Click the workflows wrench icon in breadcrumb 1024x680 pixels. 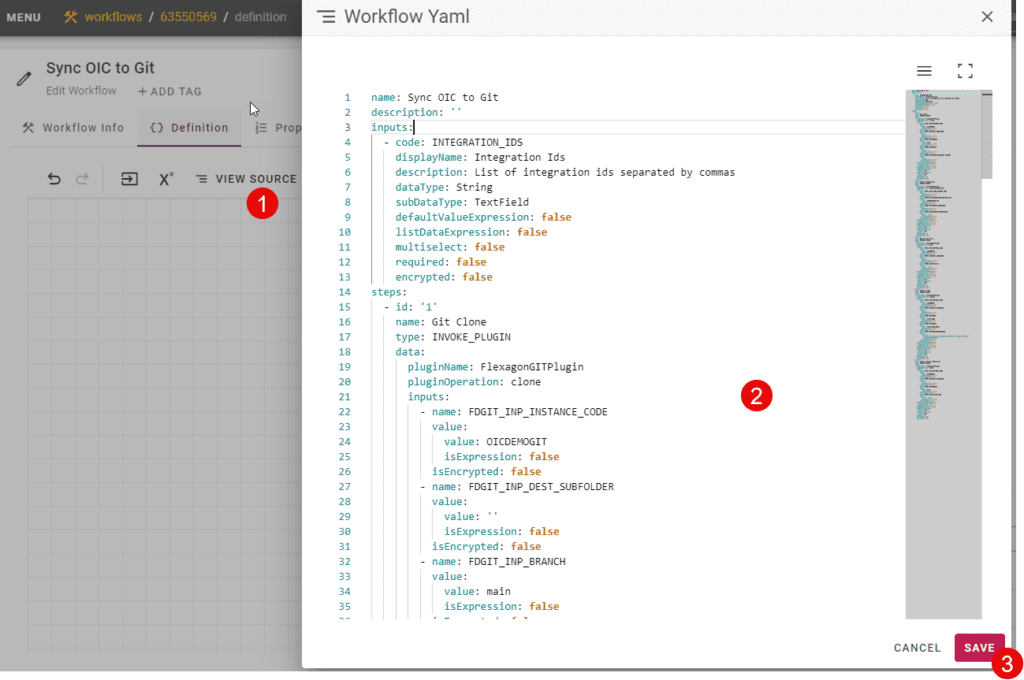coord(71,17)
